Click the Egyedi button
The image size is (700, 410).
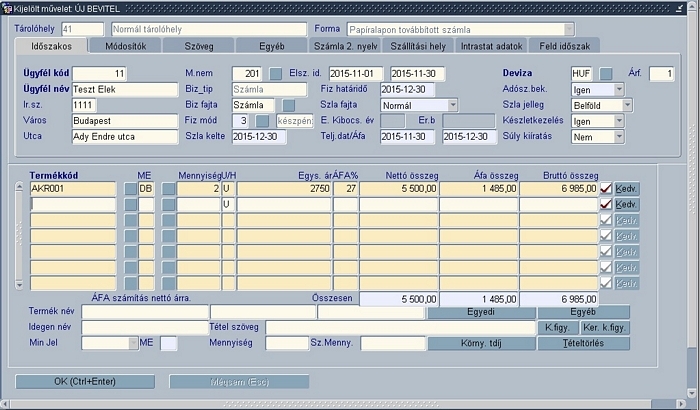[481, 312]
